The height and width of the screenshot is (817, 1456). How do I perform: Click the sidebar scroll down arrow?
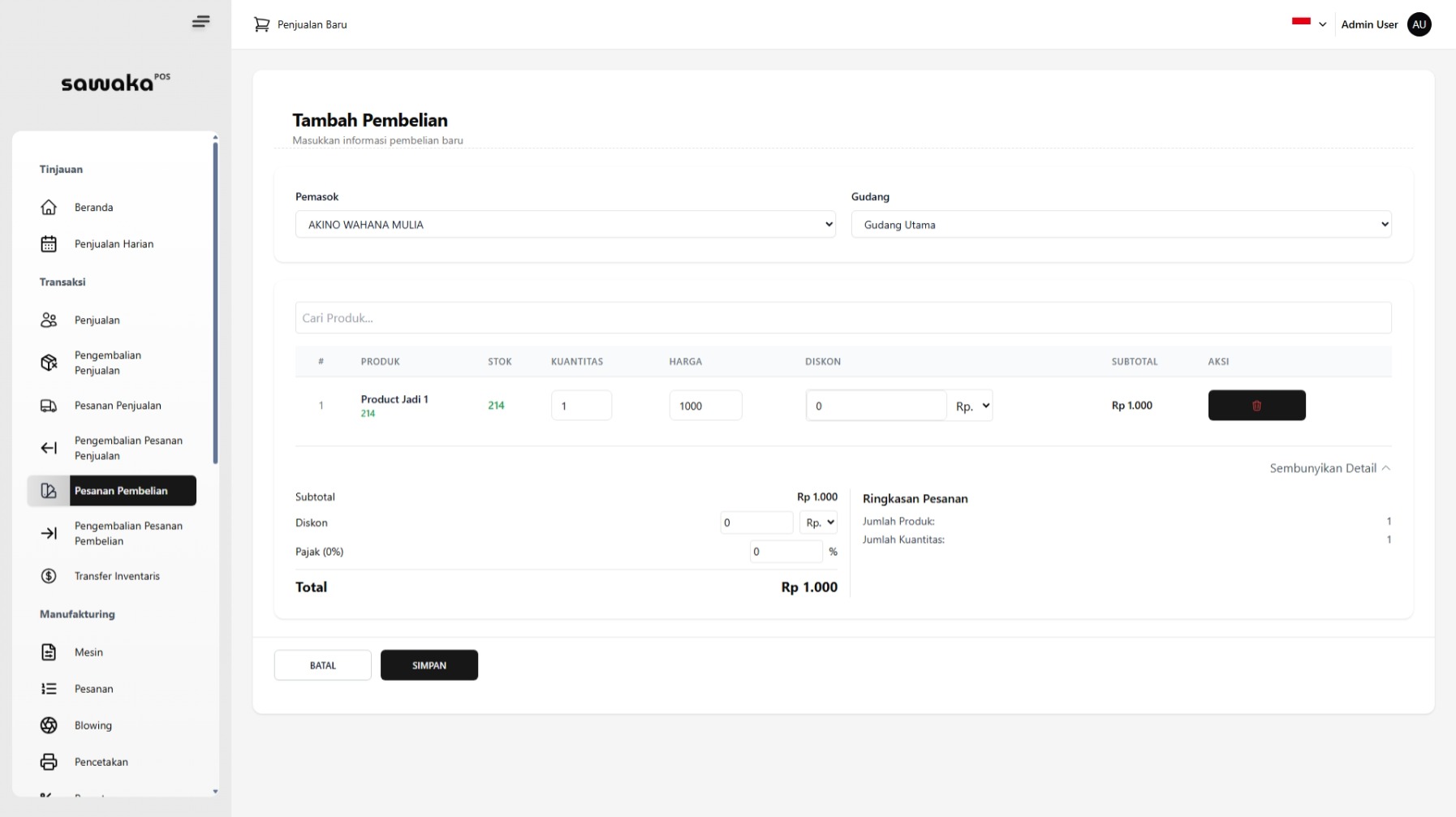pos(215,791)
